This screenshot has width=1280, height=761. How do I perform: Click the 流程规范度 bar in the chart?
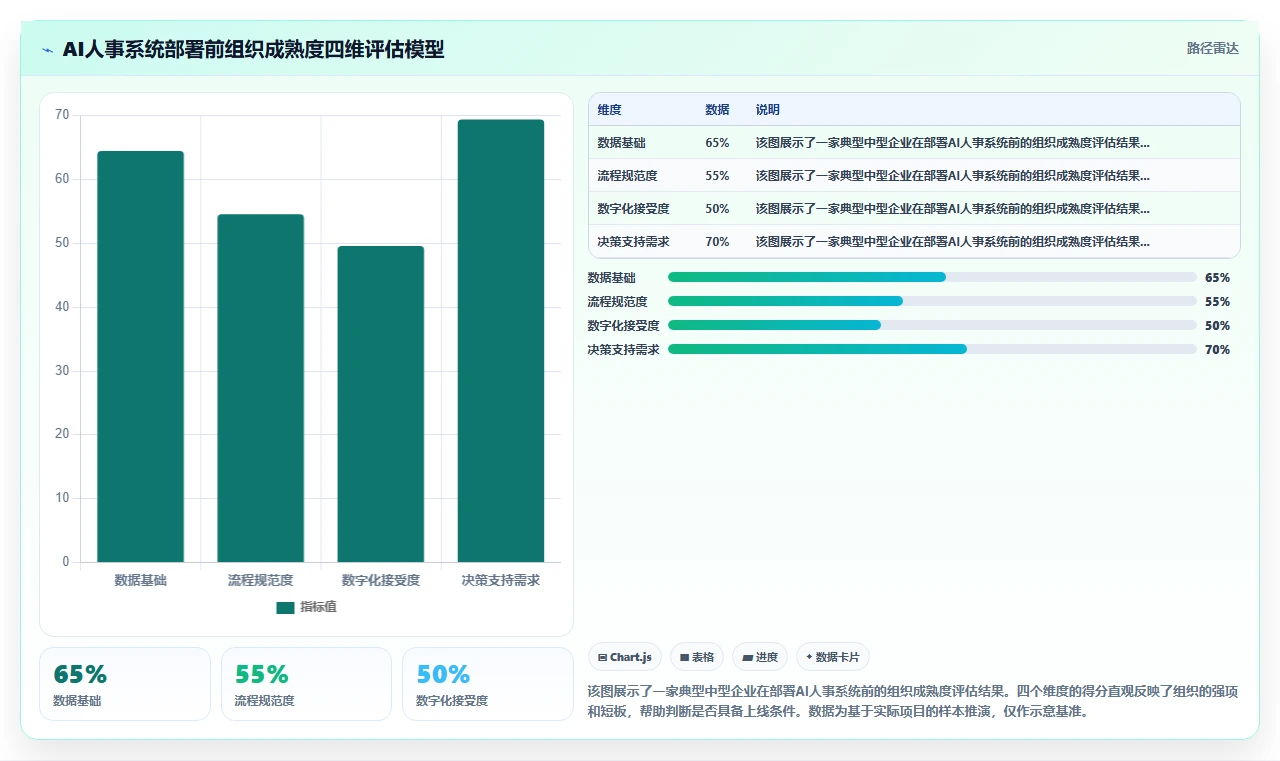[260, 388]
